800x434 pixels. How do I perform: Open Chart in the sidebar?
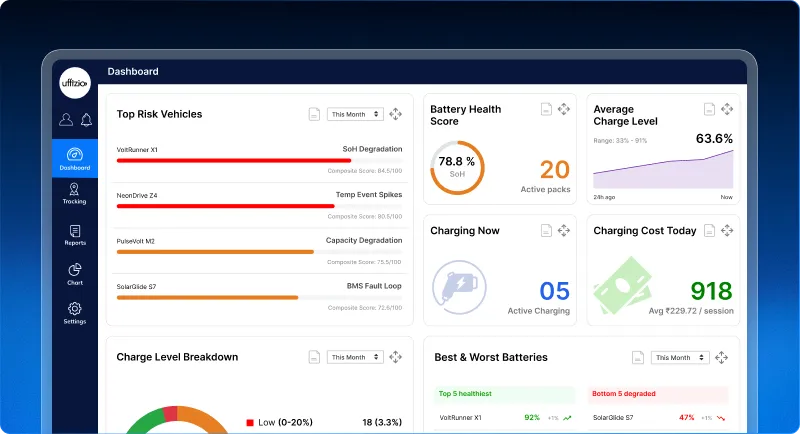pyautogui.click(x=74, y=274)
